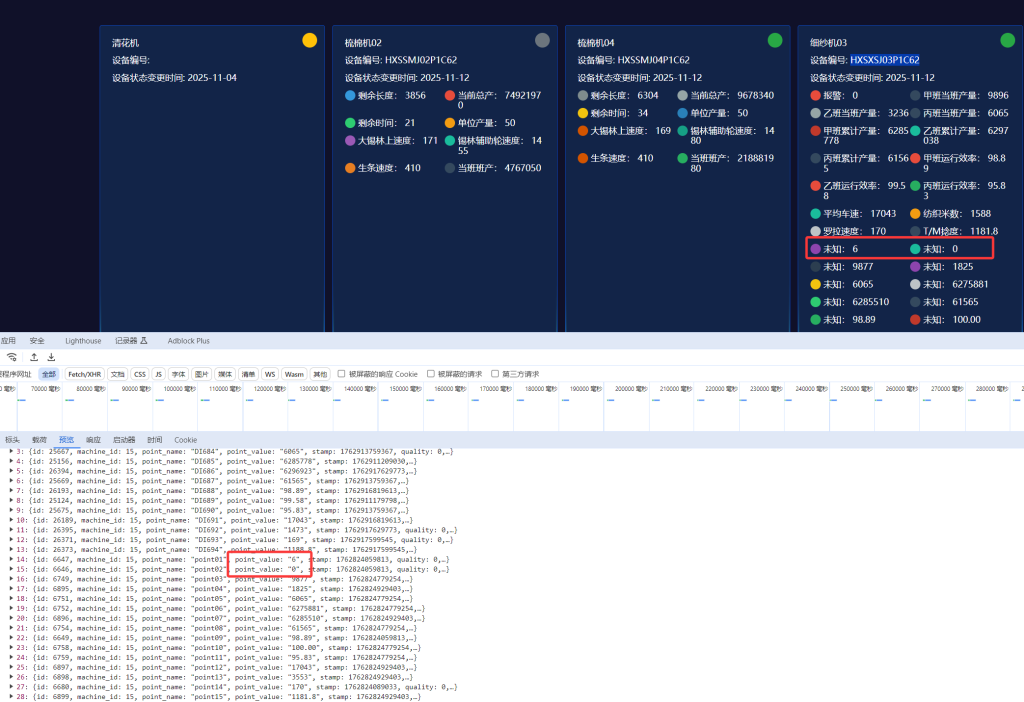The image size is (1024, 702).
Task: Click the import HAR upload icon
Action: point(34,357)
